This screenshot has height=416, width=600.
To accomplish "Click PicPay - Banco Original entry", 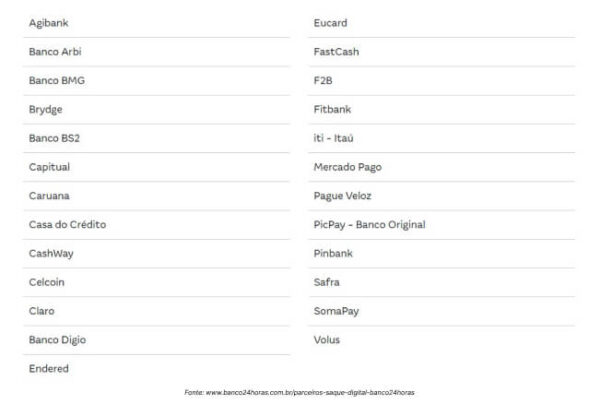I will pyautogui.click(x=370, y=225).
